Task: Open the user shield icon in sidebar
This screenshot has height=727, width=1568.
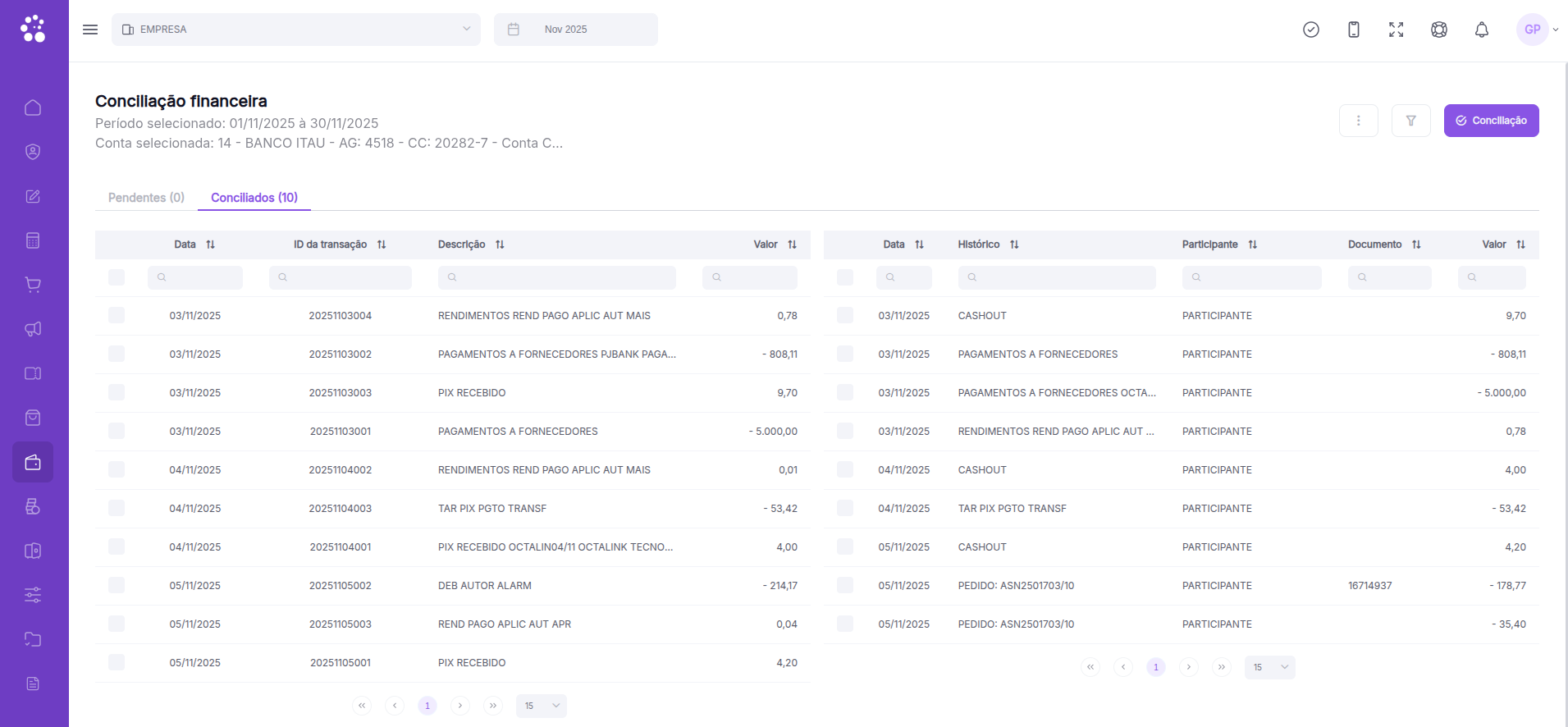Action: coord(33,152)
